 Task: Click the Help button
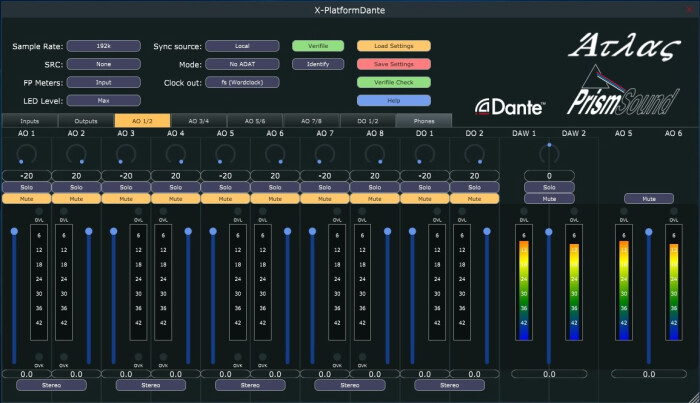393,100
